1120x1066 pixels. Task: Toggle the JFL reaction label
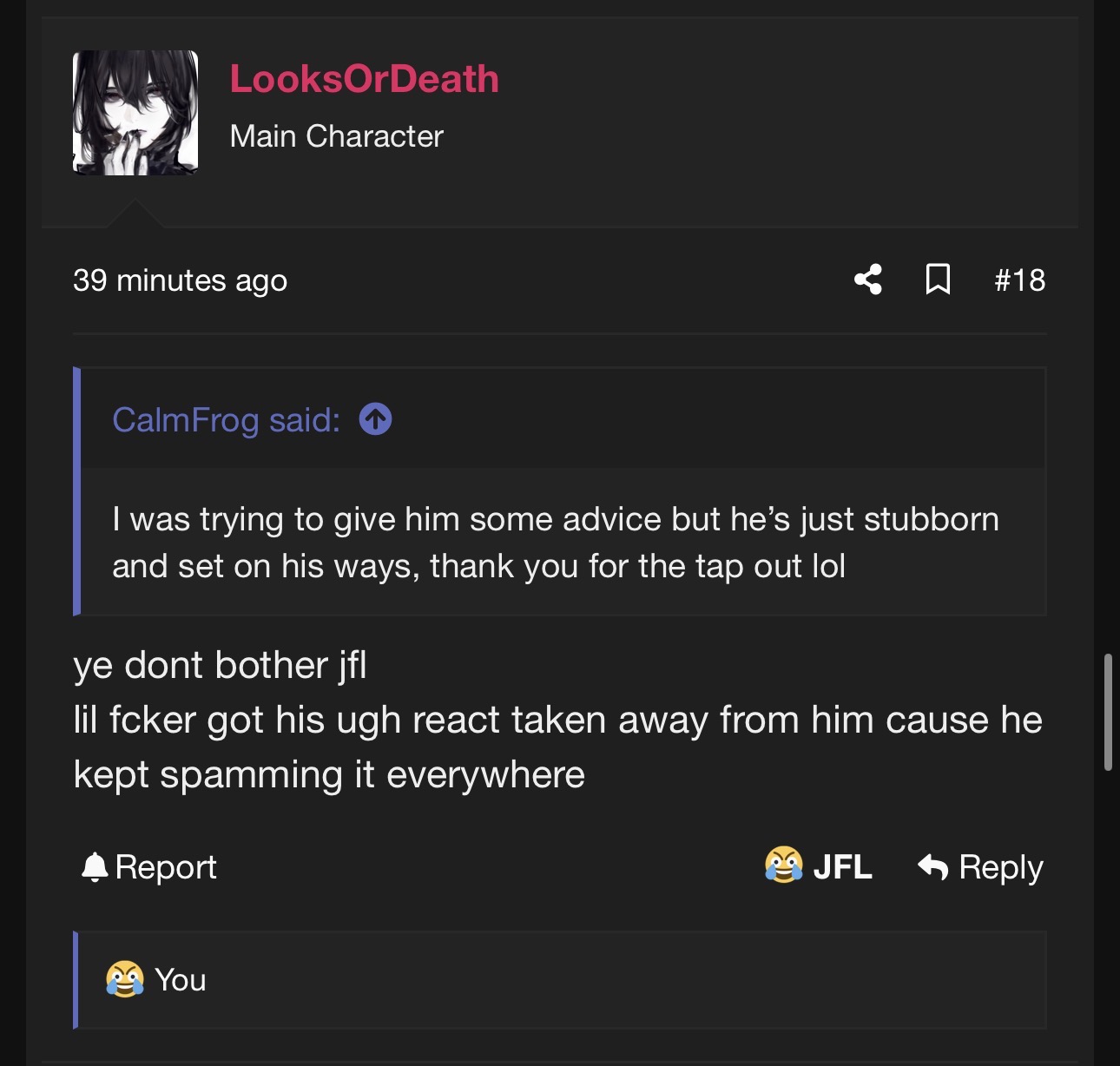842,867
